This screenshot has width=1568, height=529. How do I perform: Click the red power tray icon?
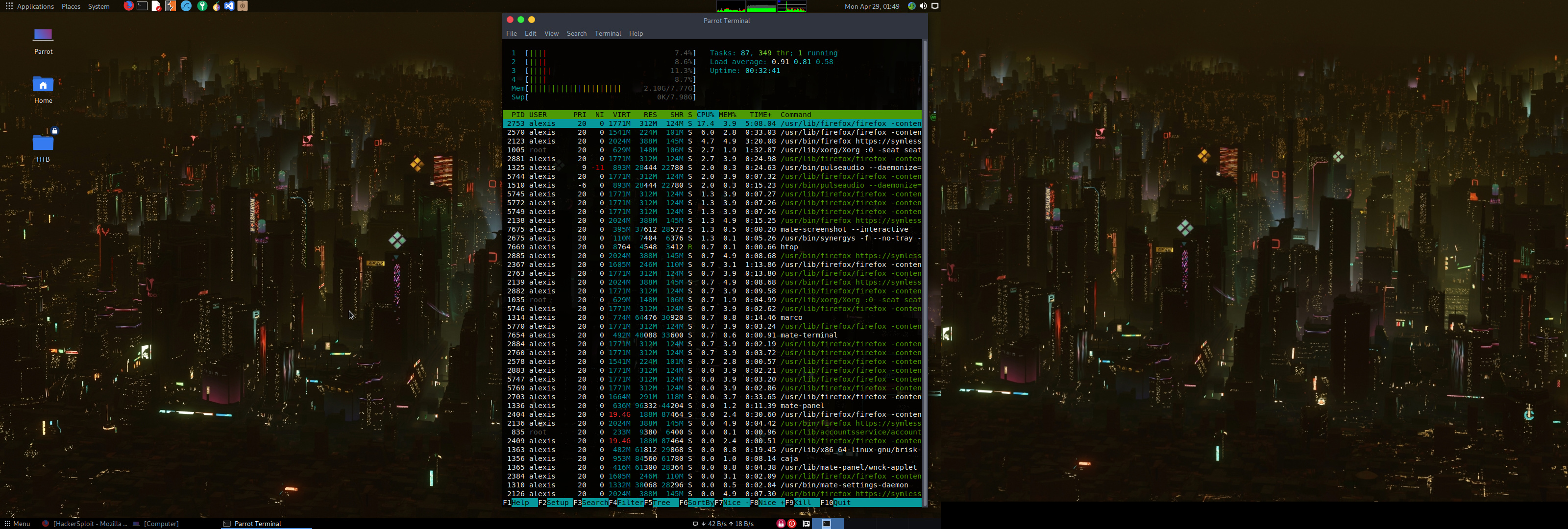point(792,524)
